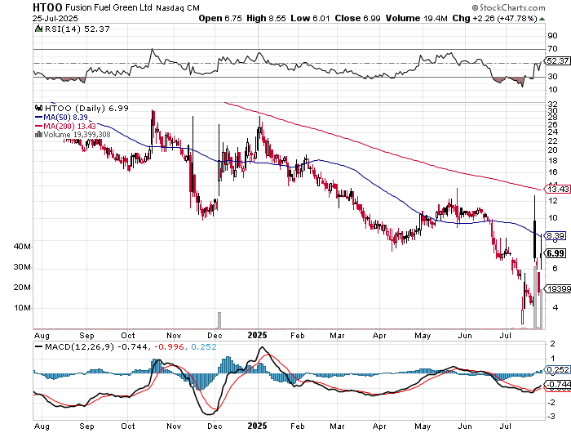Click the Fusion Fuel Green Ltd company name
The height and width of the screenshot is (433, 571).
point(109,7)
